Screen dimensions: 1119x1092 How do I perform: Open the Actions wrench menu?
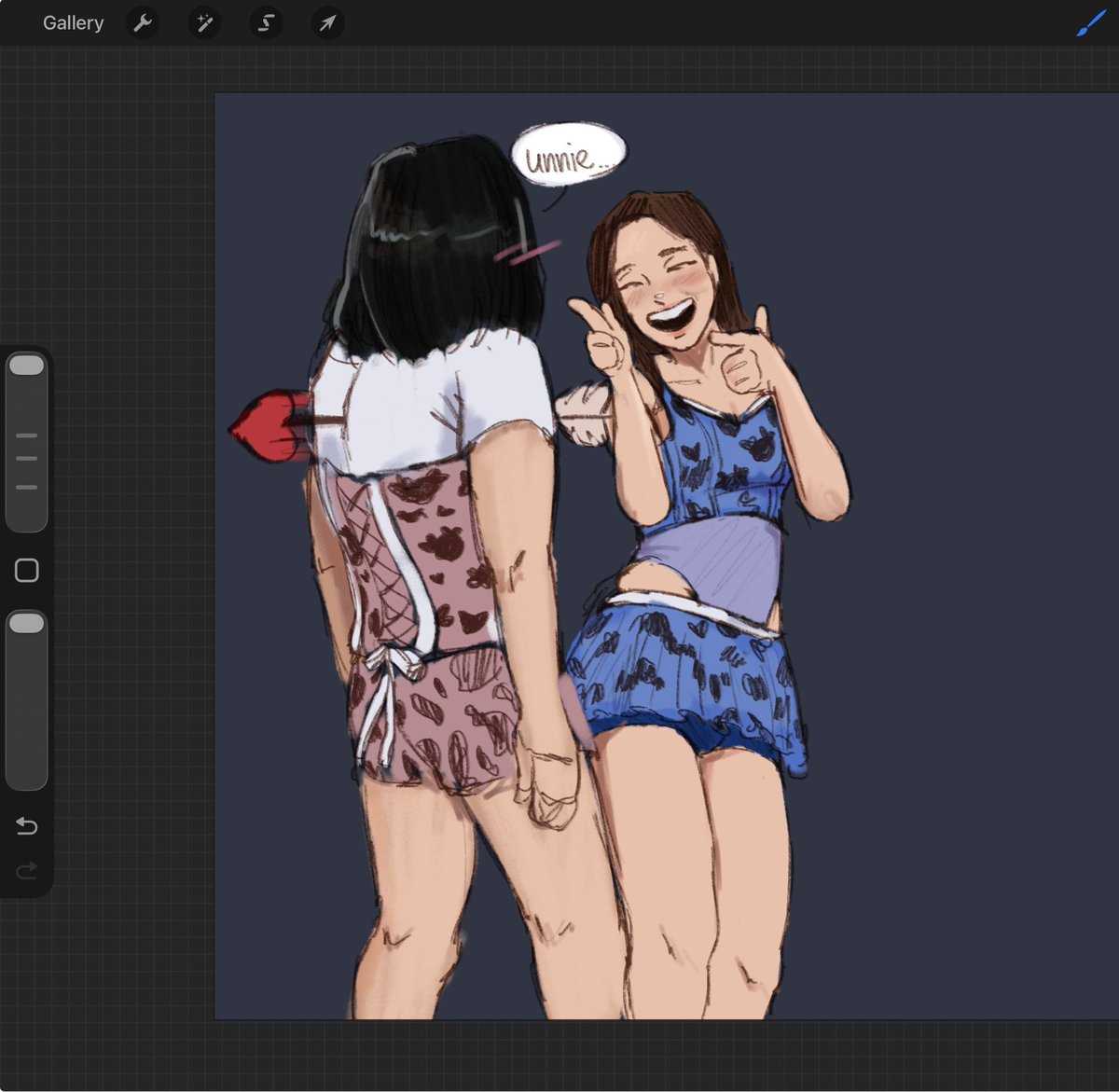tap(143, 22)
